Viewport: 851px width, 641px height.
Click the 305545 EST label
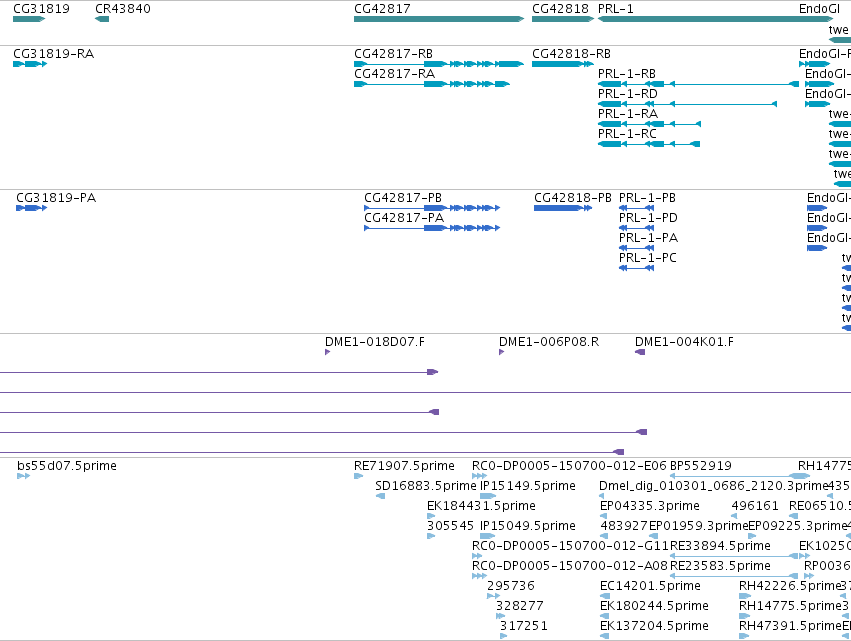pyautogui.click(x=450, y=525)
